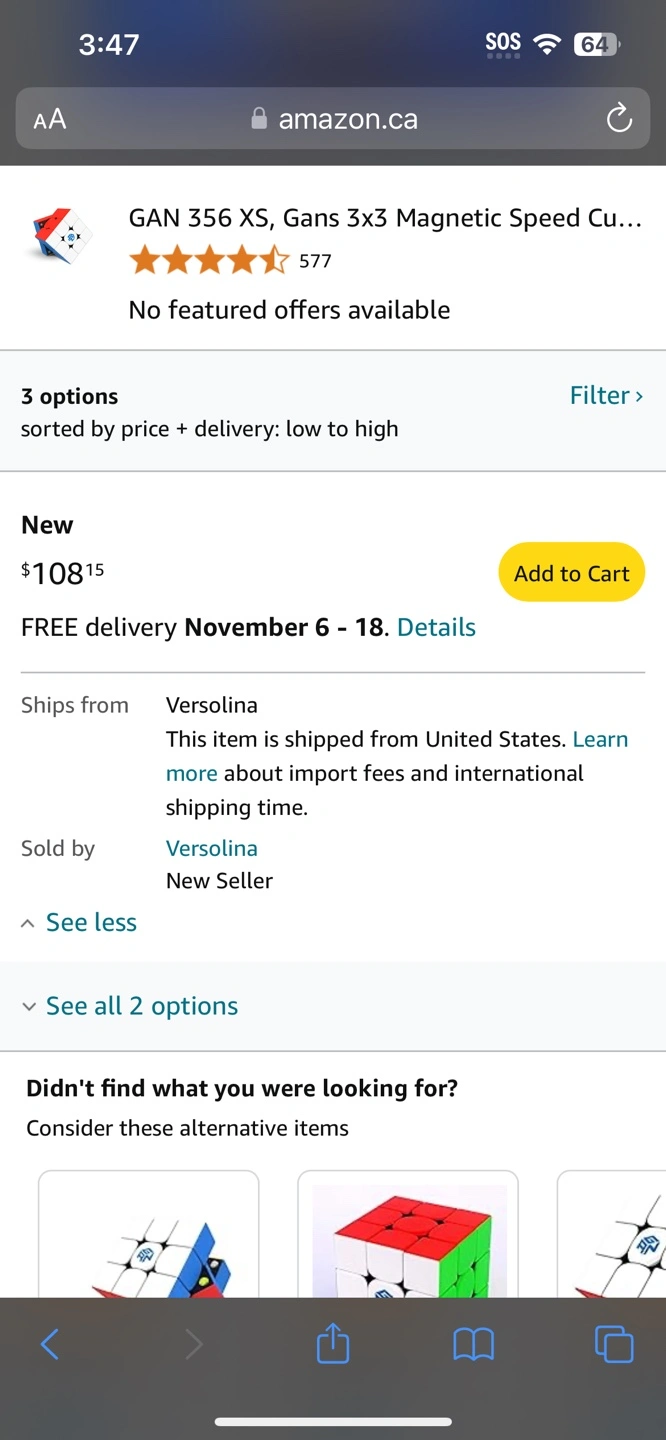Tap the Safari back arrow
This screenshot has height=1440, width=666.
(x=50, y=1344)
